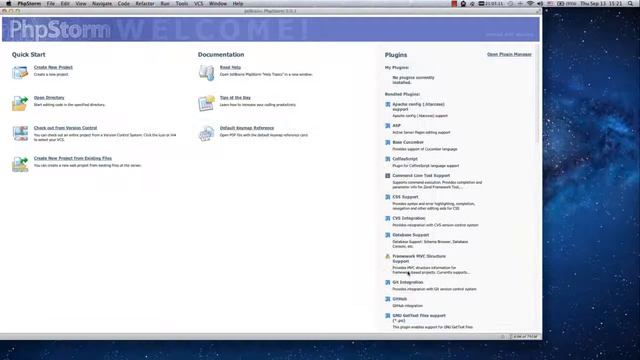The width and height of the screenshot is (640, 360).
Task: Open the View menu
Action: pyautogui.click(x=81, y=4)
